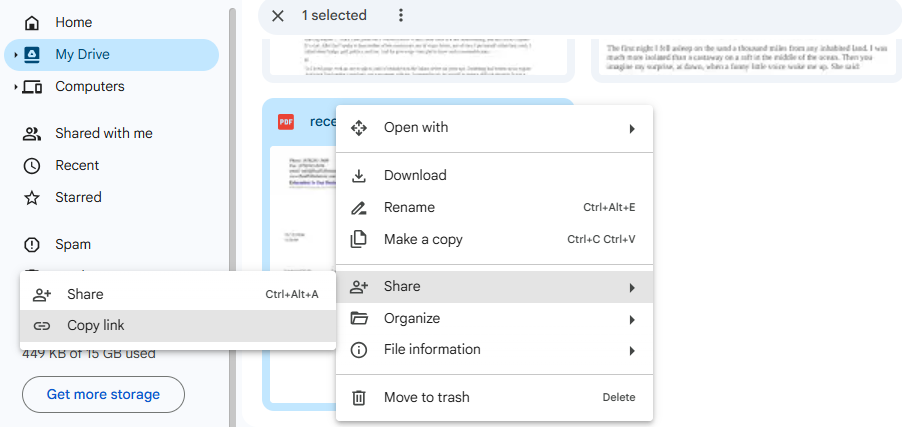The height and width of the screenshot is (427, 902).
Task: Click the Recent clock icon
Action: 32,165
